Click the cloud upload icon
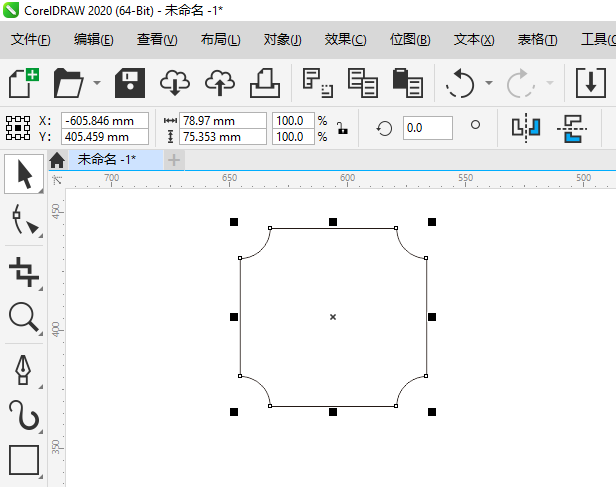Image resolution: width=616 pixels, height=487 pixels. click(x=220, y=83)
